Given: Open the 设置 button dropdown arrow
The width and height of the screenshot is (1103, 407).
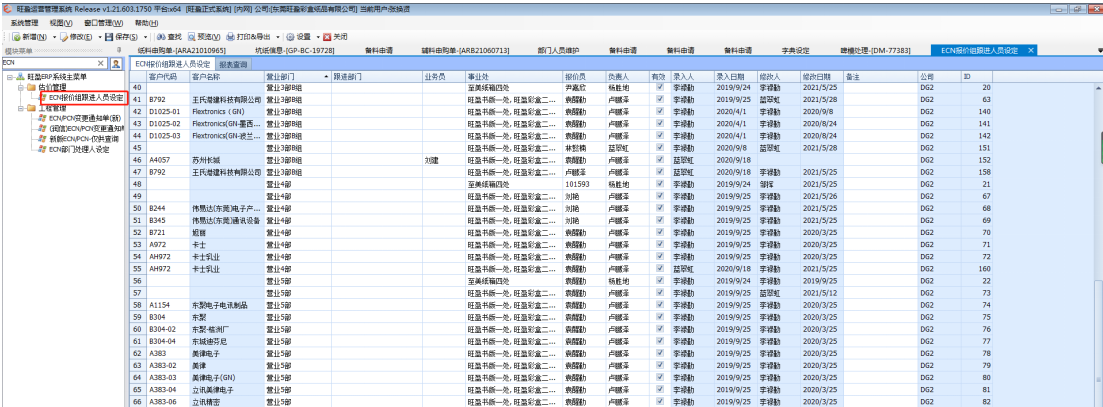Looking at the screenshot, I should point(317,37).
